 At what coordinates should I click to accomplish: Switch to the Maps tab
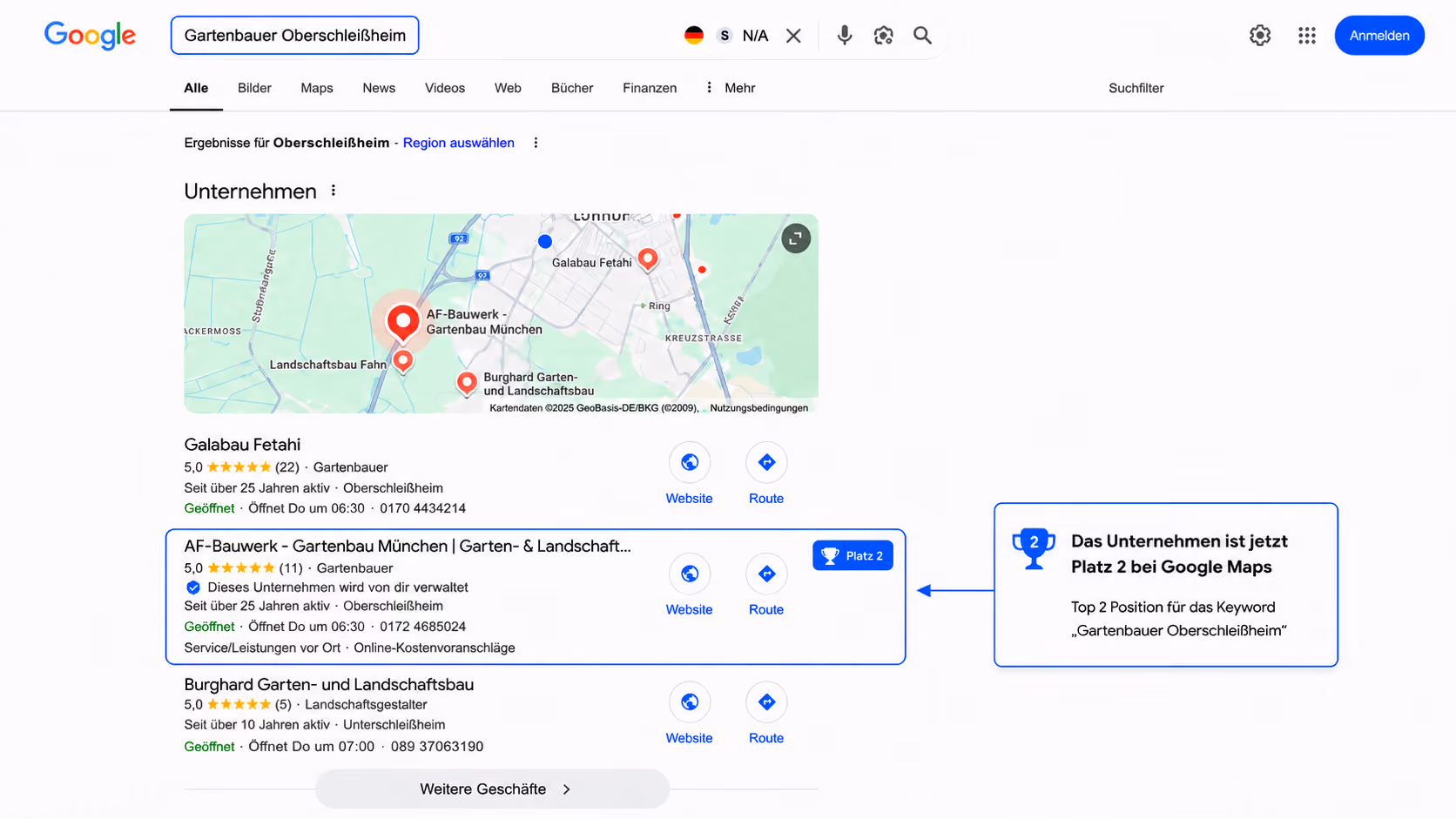click(x=317, y=88)
